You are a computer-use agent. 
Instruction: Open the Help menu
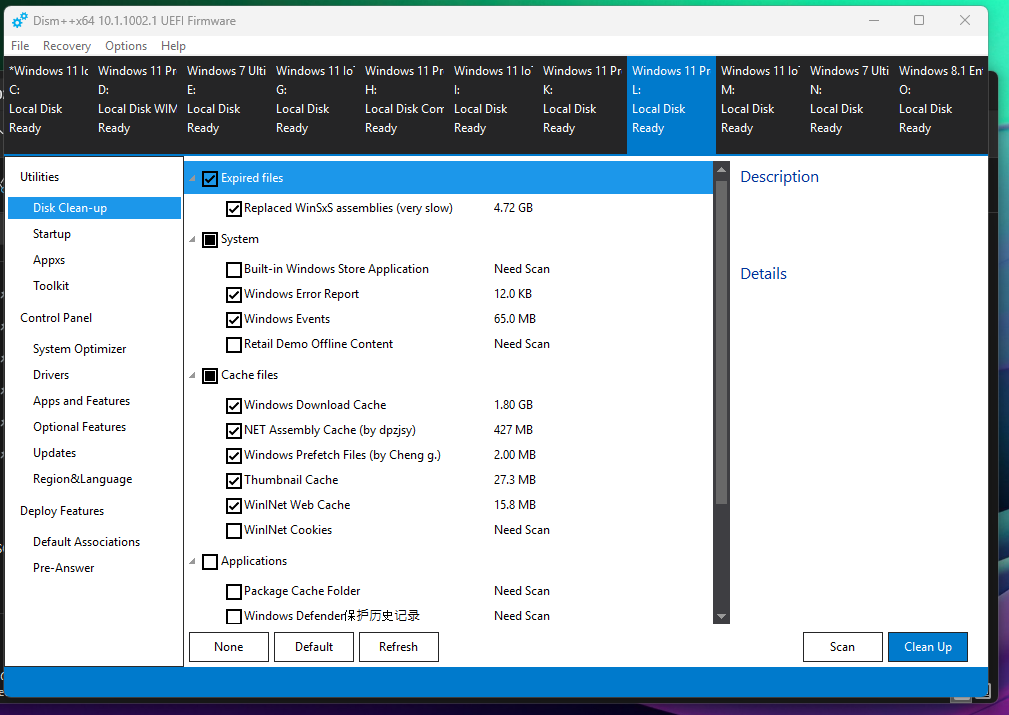tap(173, 46)
